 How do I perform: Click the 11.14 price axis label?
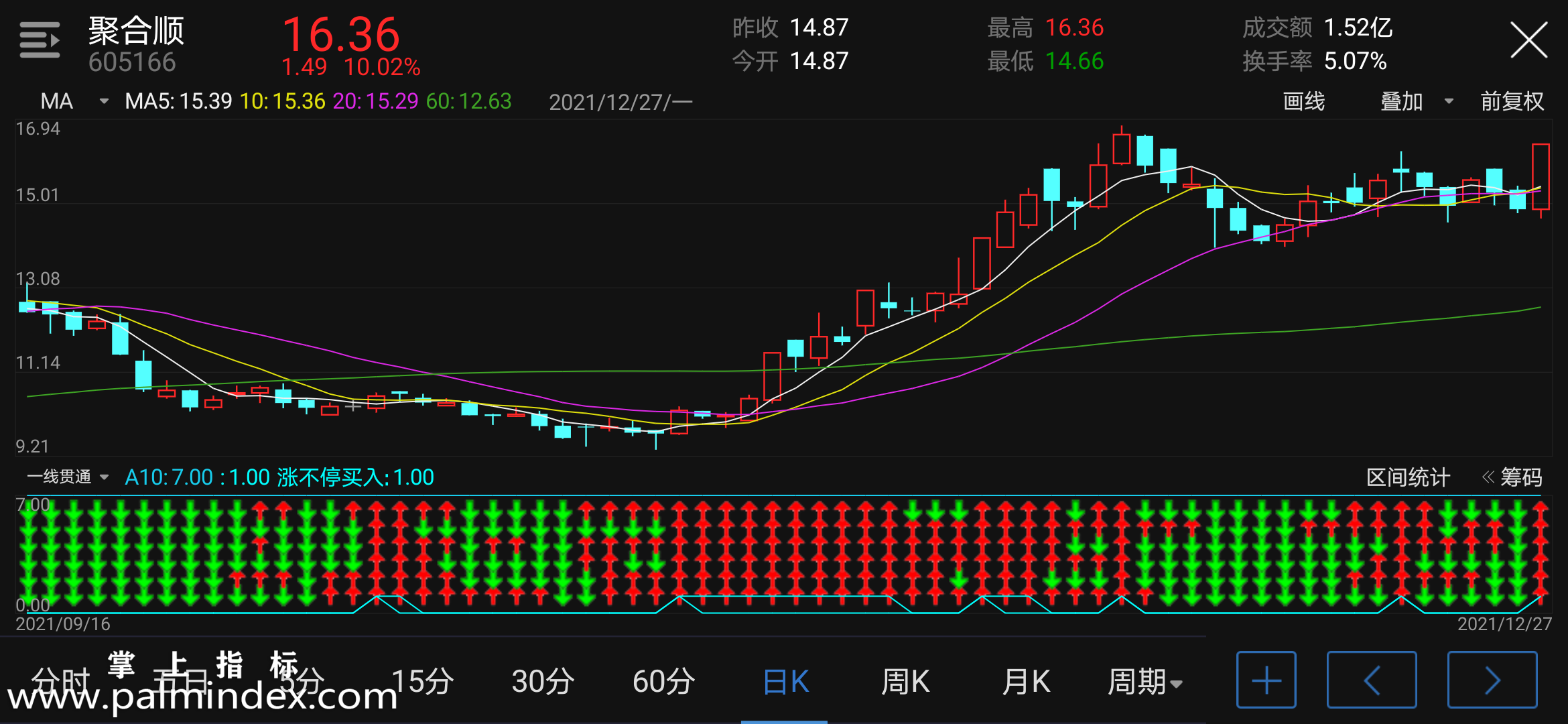[38, 363]
